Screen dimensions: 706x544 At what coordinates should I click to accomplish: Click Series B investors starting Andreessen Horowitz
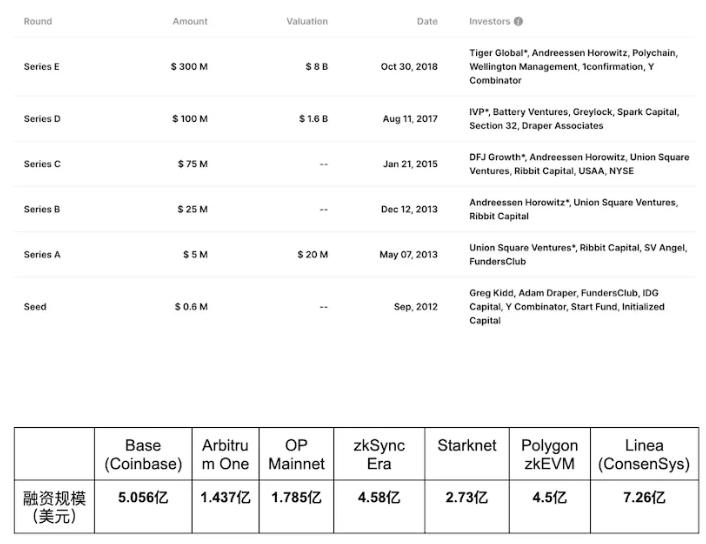coord(573,209)
